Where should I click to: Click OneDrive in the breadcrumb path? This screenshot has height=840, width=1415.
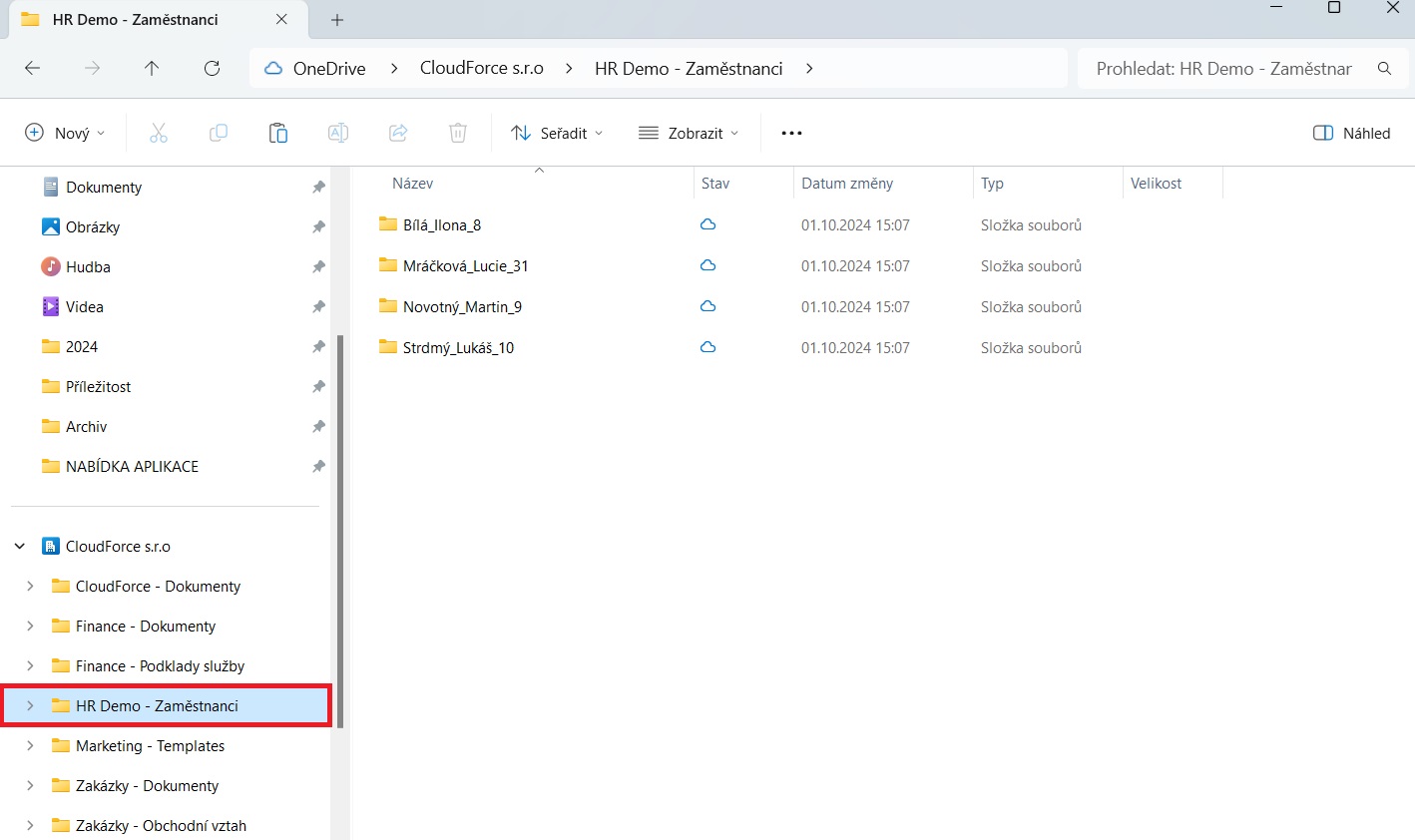(x=329, y=68)
